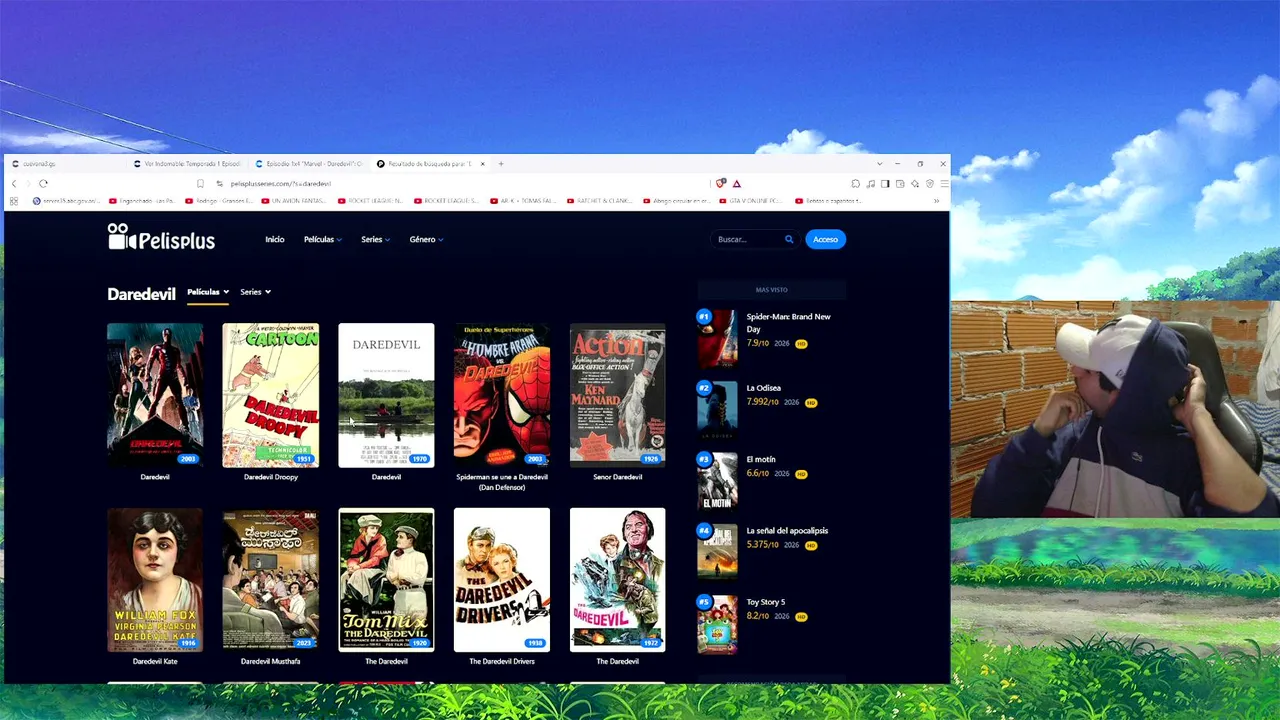Open the UN AVION FANTAS bookmark
This screenshot has width=1280, height=720.
point(294,201)
